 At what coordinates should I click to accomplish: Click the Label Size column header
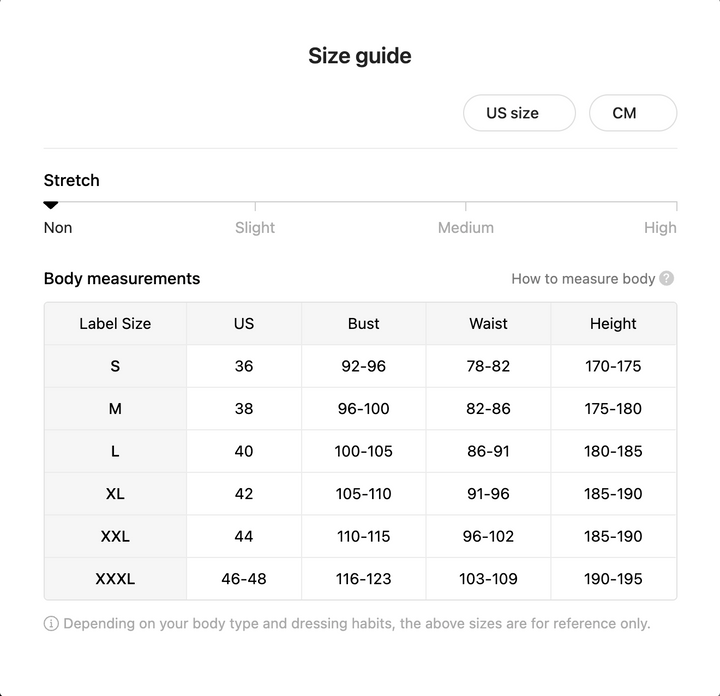115,324
